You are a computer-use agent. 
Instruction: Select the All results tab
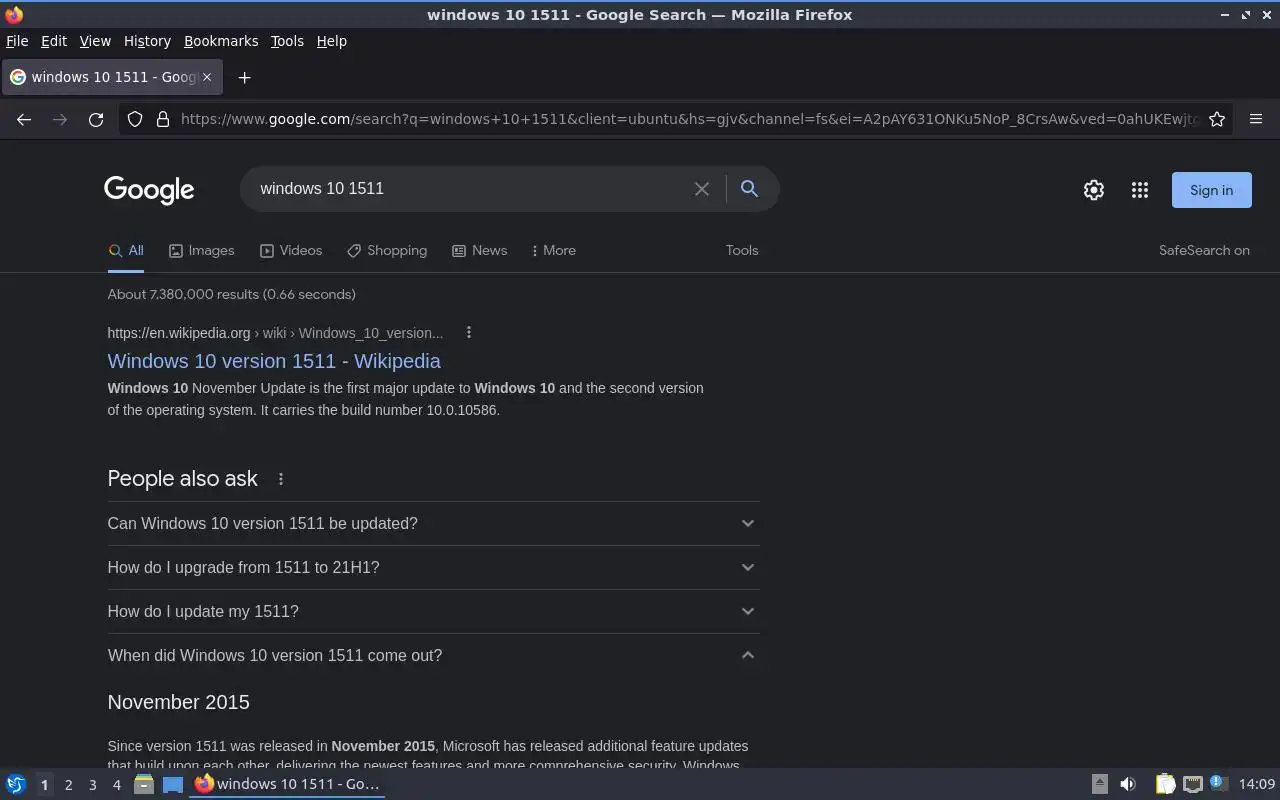(126, 251)
